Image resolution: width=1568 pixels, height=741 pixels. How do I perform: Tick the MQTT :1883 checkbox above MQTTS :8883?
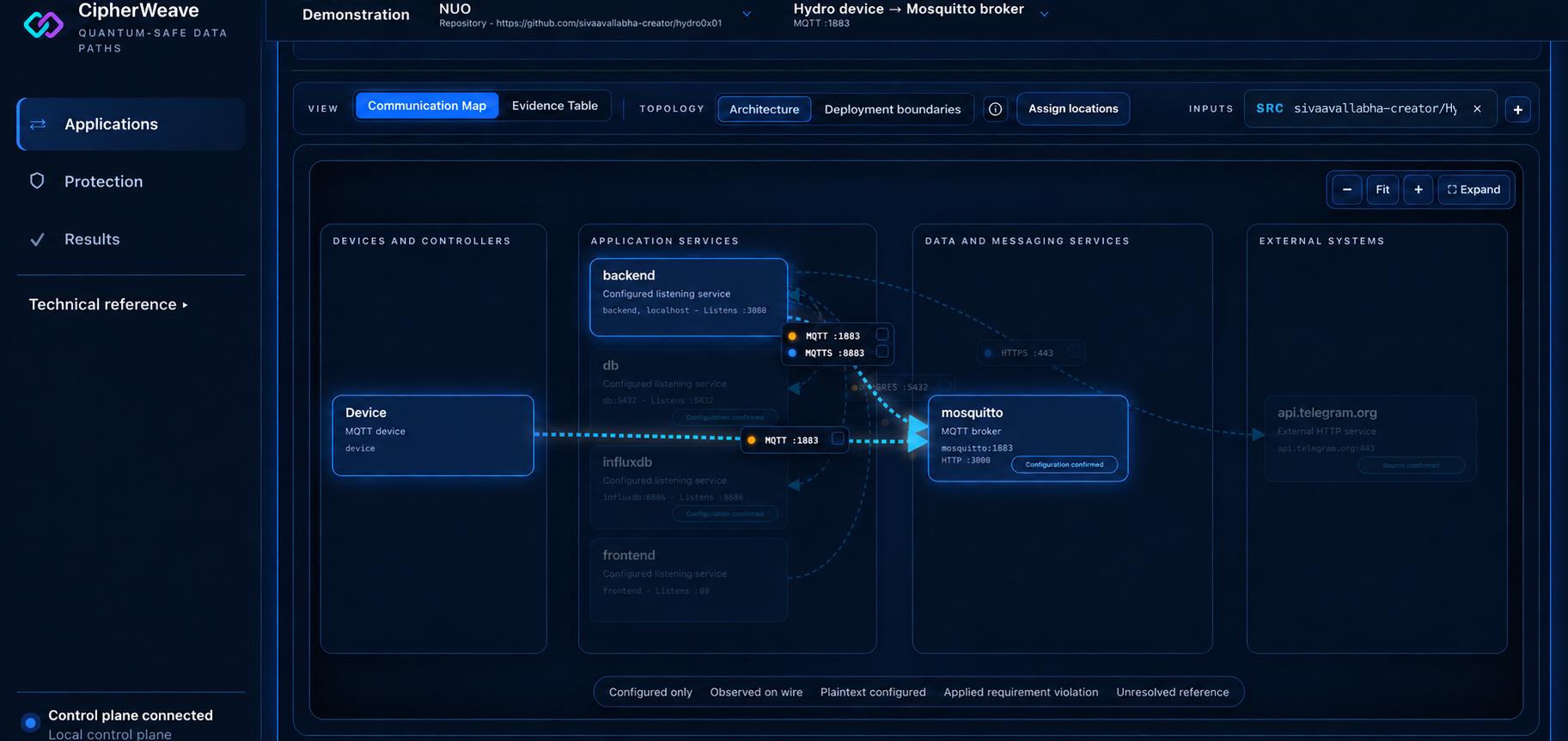(x=882, y=334)
